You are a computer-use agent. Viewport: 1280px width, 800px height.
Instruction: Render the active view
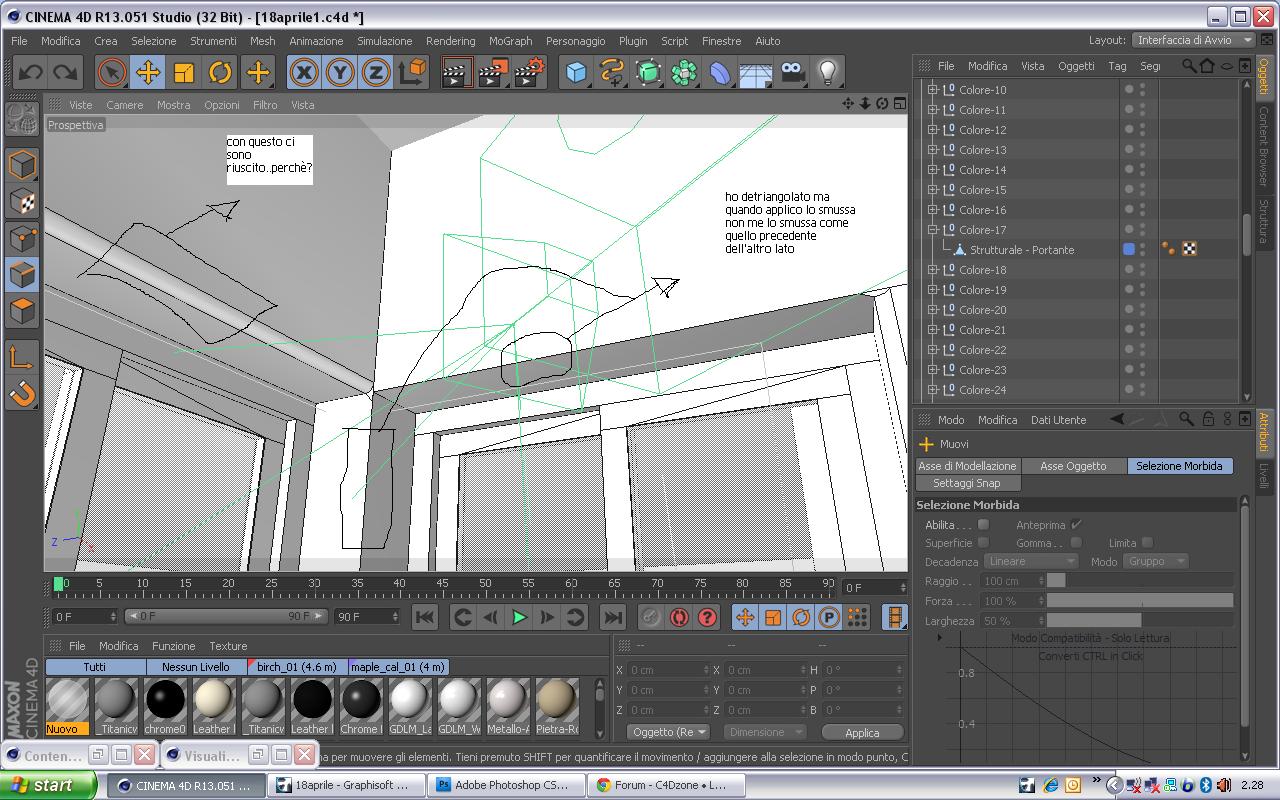(x=457, y=72)
